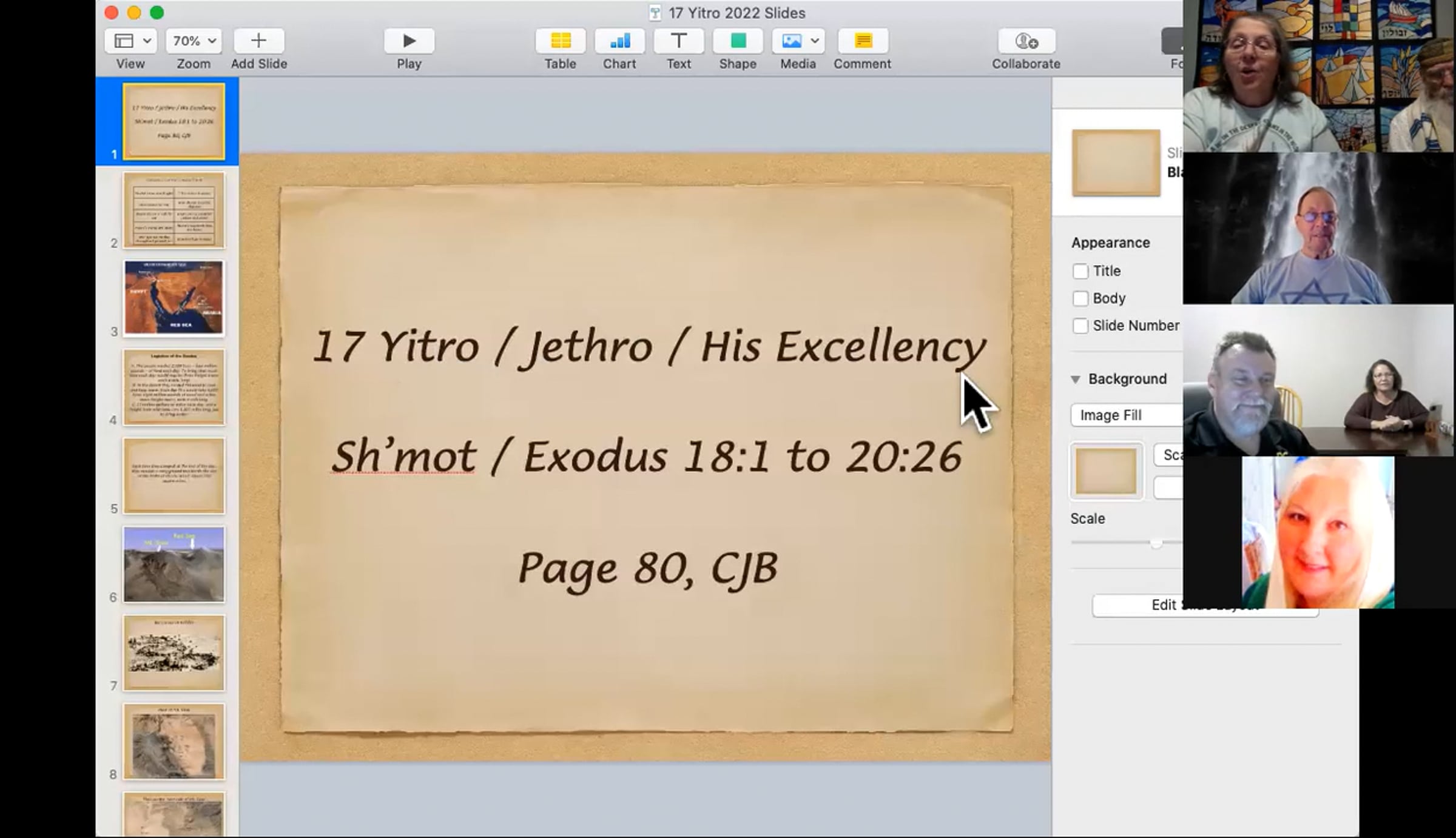Select slide 3 map thumbnail
Viewport: 1456px width, 838px height.
[174, 298]
